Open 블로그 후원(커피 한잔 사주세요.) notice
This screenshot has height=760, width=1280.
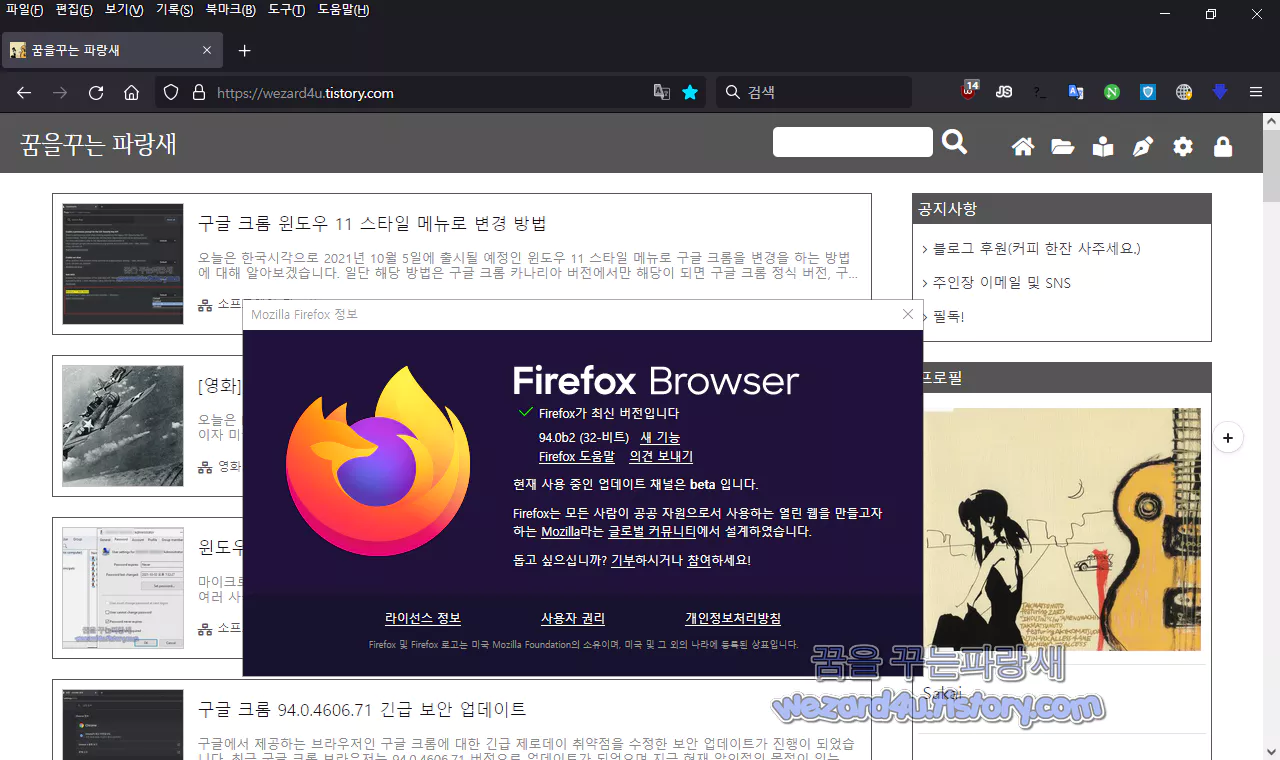pos(1037,249)
